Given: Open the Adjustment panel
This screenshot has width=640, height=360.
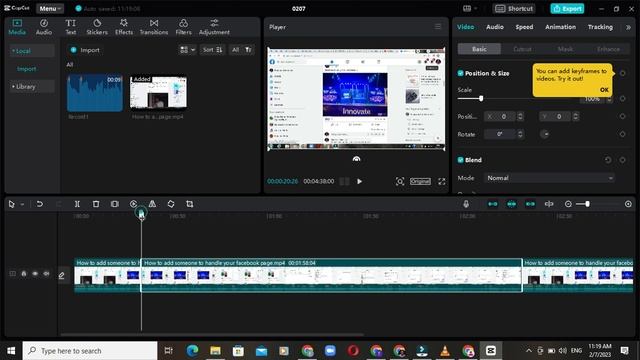Looking at the screenshot, I should (214, 27).
